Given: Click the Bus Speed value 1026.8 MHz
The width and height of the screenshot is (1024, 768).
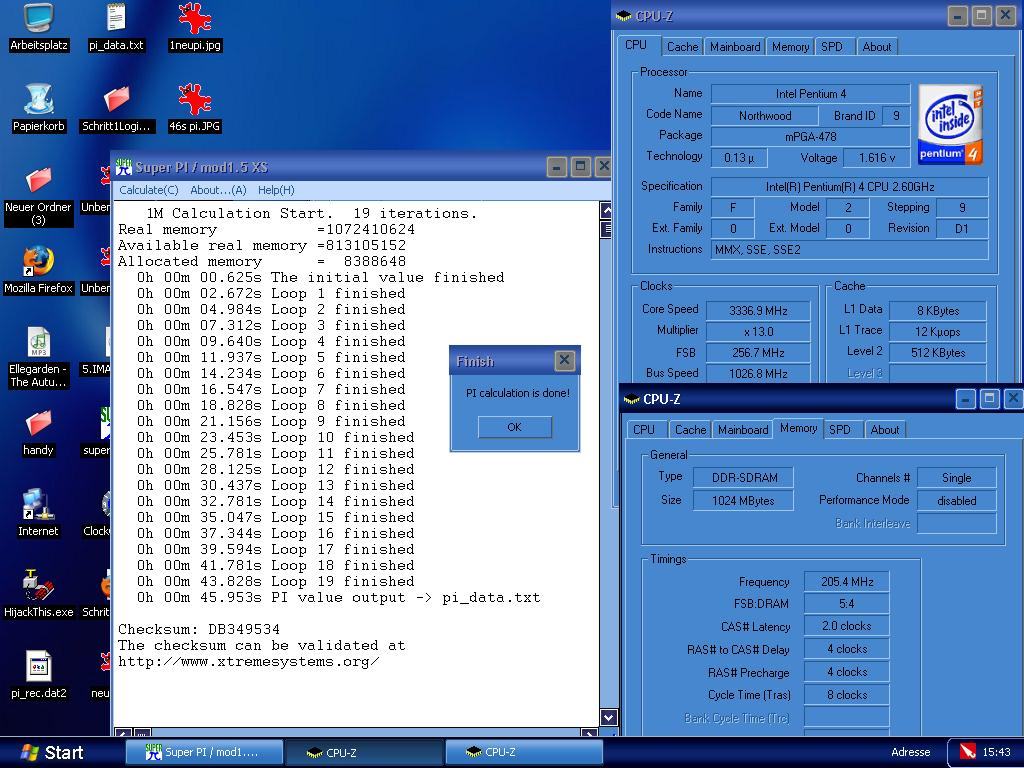Looking at the screenshot, I should pos(758,374).
